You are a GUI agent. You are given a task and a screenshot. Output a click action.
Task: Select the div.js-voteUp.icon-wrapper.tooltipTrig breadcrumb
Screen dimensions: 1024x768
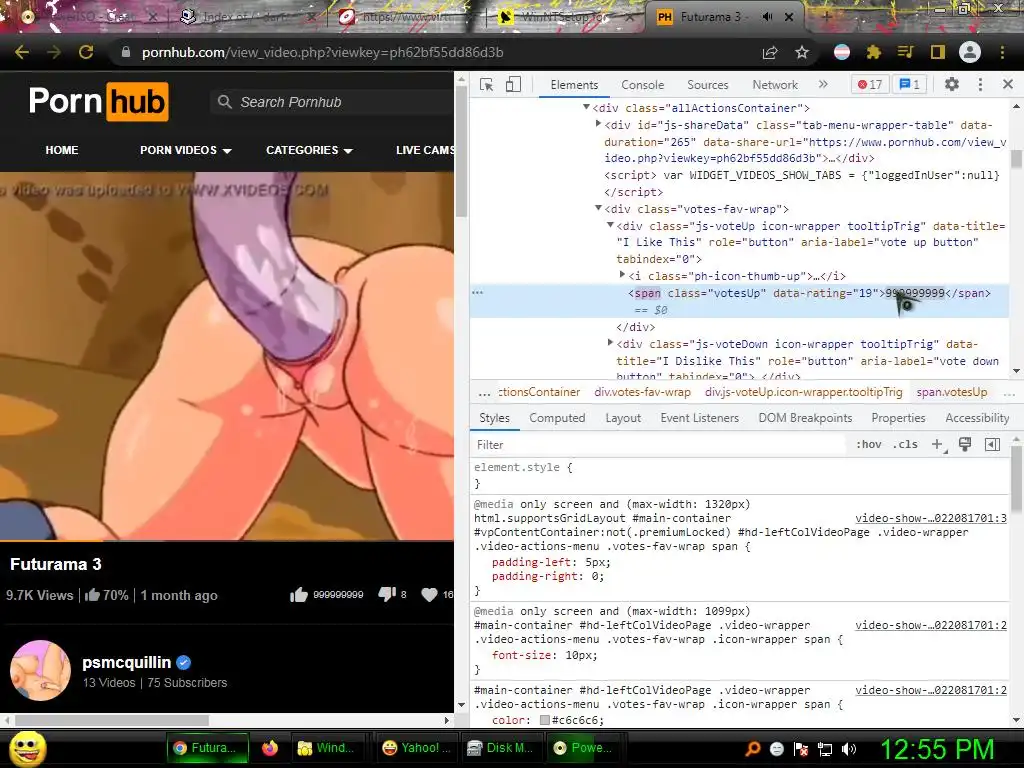point(803,392)
